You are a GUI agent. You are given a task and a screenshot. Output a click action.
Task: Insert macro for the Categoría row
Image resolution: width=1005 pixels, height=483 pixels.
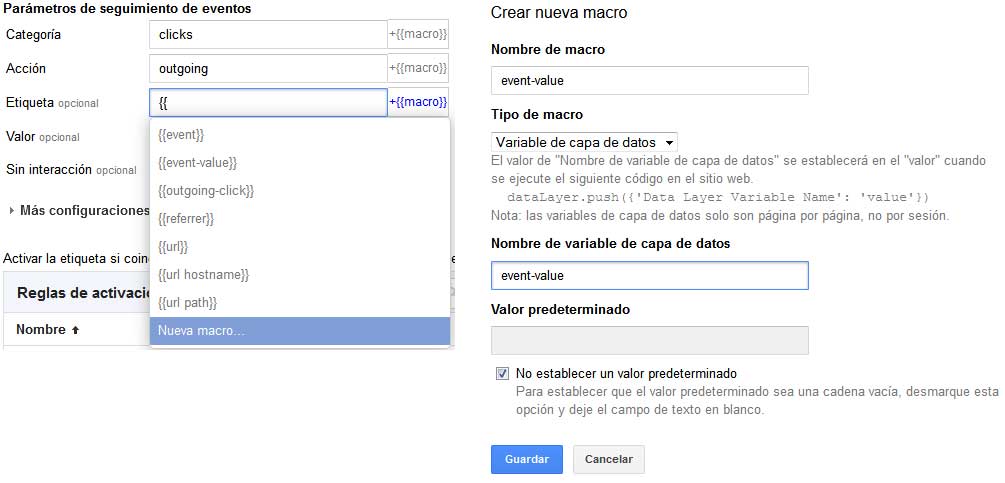coord(418,35)
